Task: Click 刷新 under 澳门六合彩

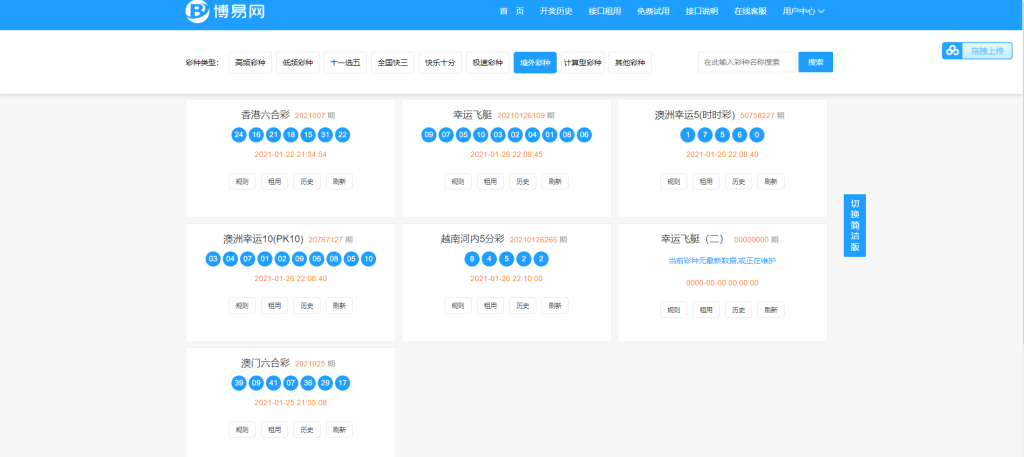Action: pos(339,430)
